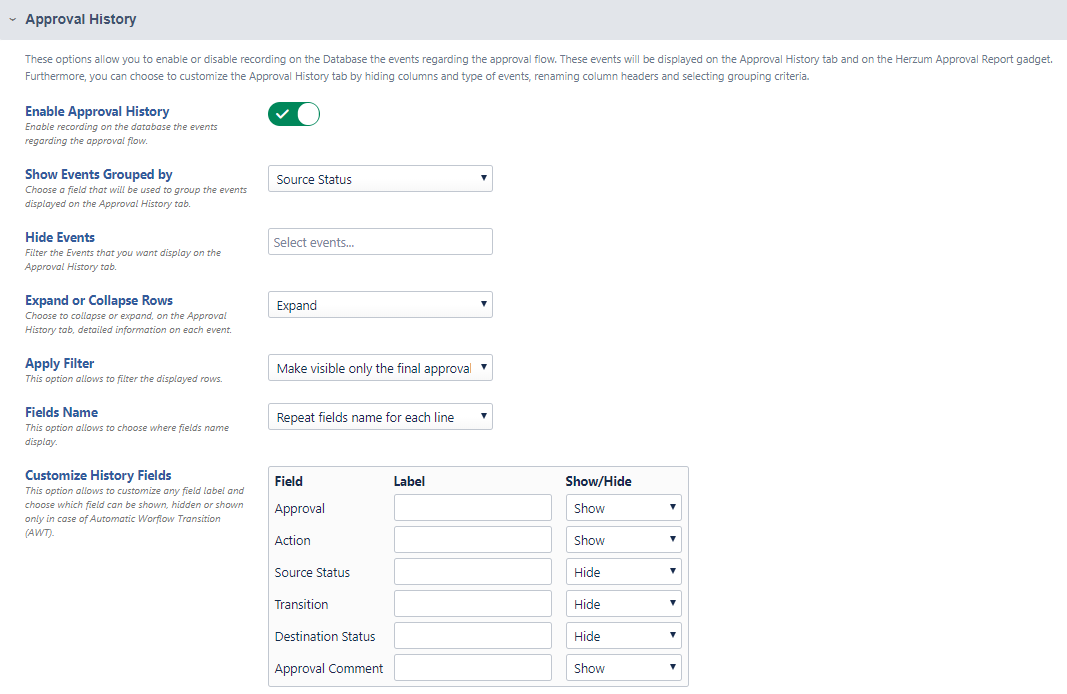
Task: Click the Action field label input
Action: tap(472, 540)
